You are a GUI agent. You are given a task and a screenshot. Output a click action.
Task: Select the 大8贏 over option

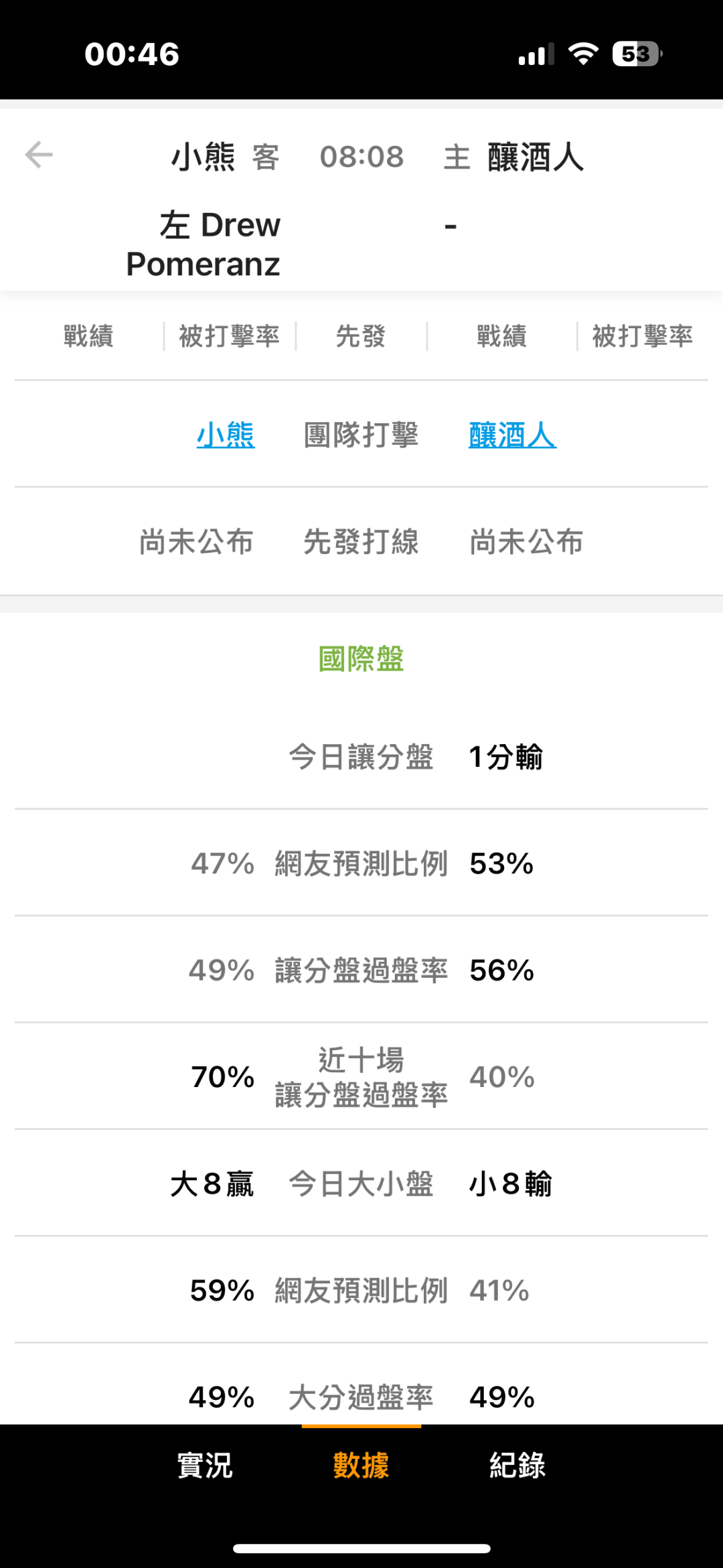[212, 1184]
